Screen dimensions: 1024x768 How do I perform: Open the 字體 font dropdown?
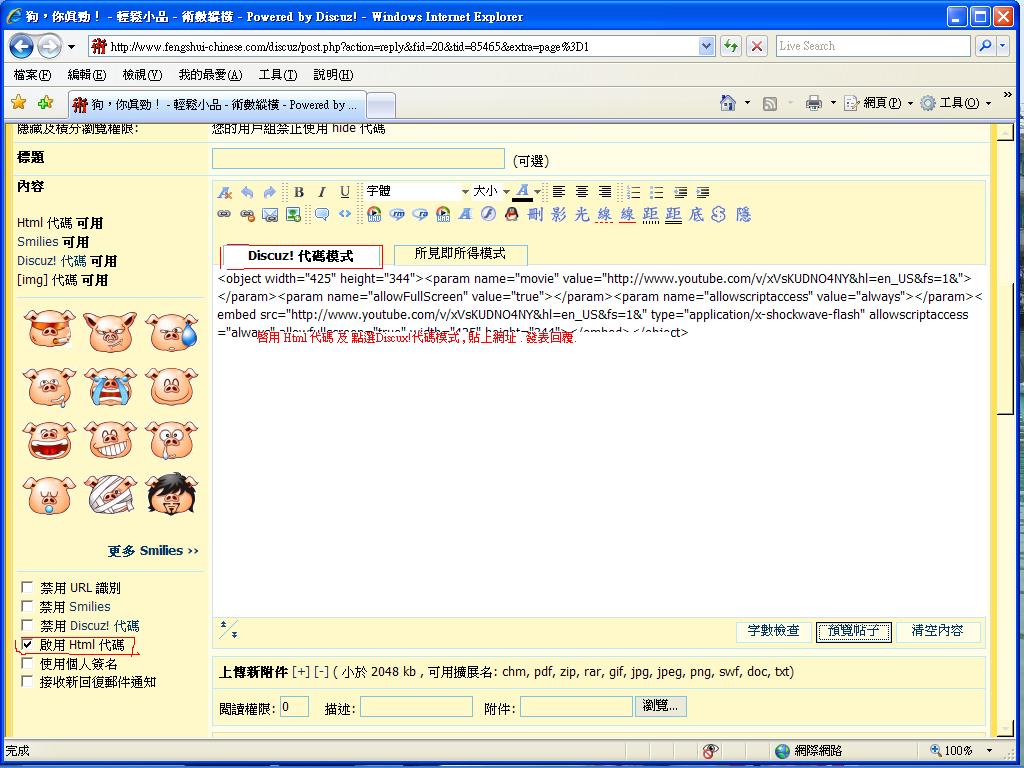(416, 192)
